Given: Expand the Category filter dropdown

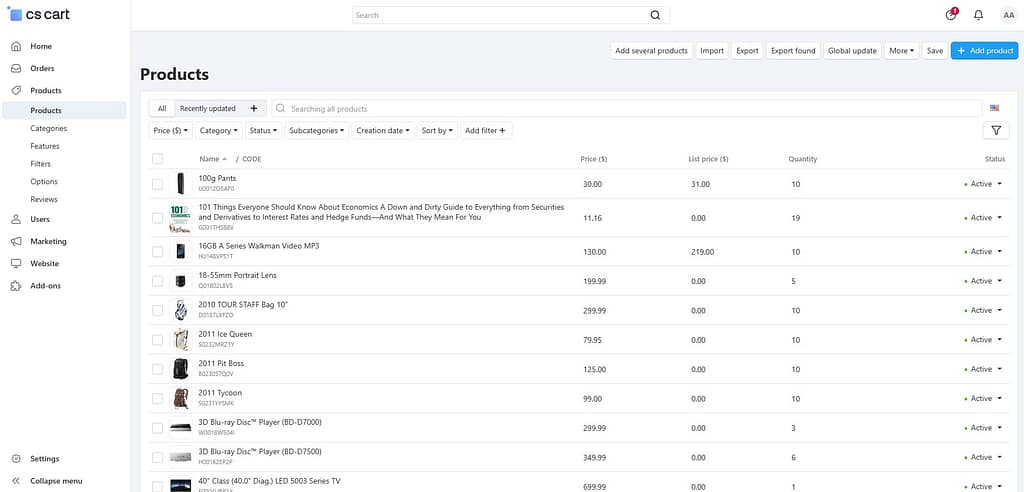Looking at the screenshot, I should click(219, 131).
